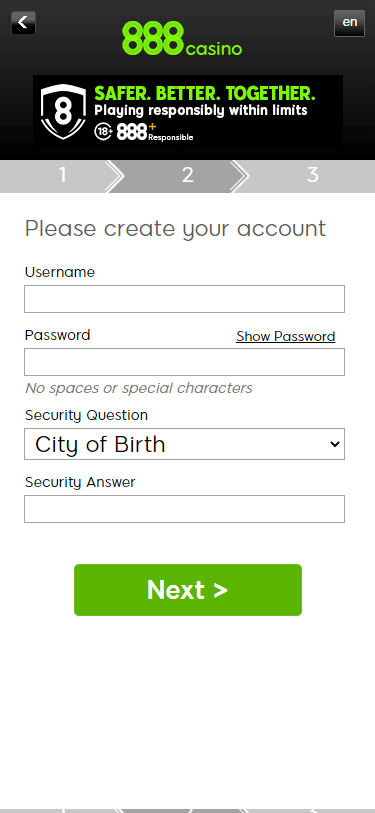Toggle Show Password link

point(285,337)
